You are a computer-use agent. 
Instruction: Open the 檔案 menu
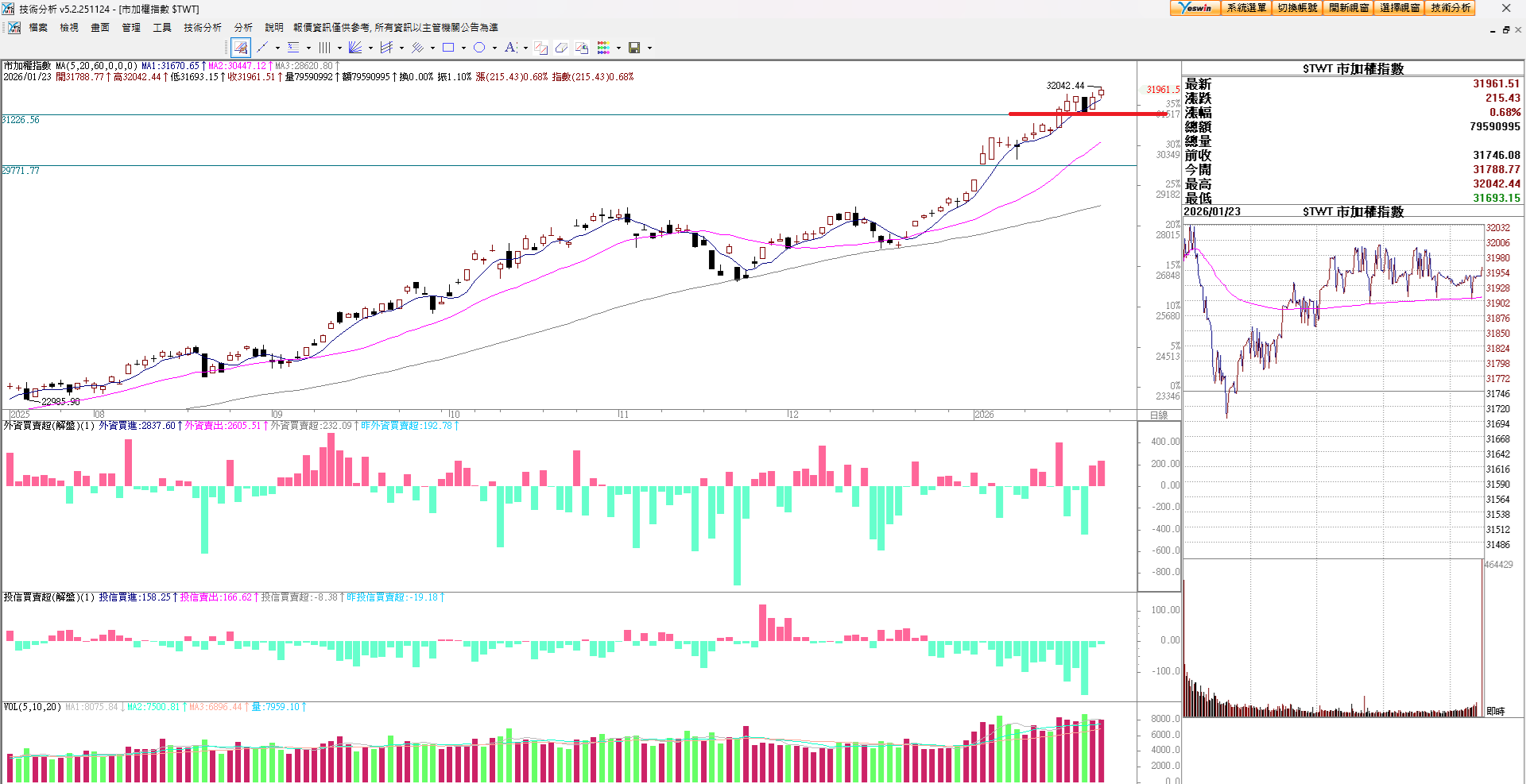tap(38, 28)
